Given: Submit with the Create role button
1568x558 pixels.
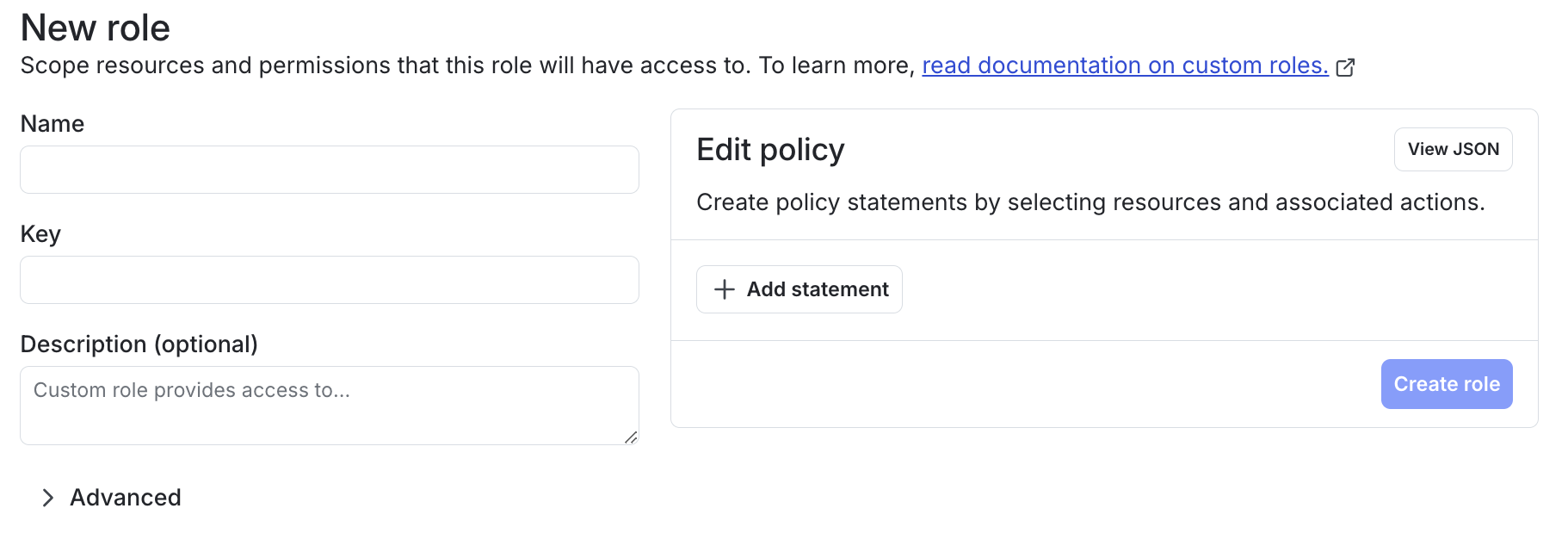Looking at the screenshot, I should click(x=1446, y=384).
